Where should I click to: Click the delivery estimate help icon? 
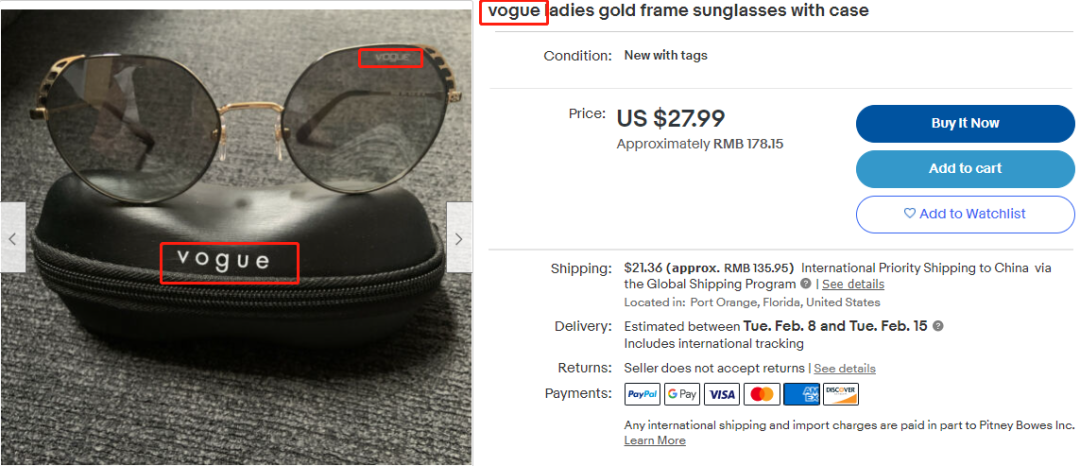pyautogui.click(x=938, y=326)
